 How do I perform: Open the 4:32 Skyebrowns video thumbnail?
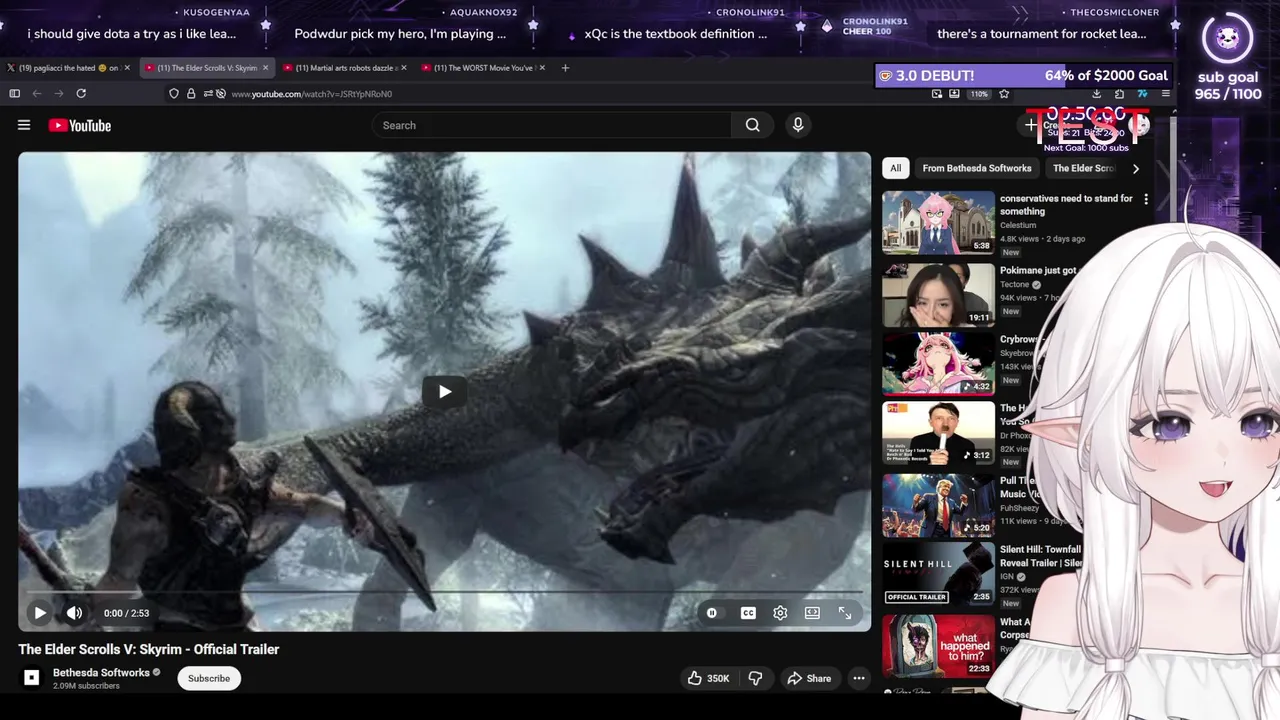point(938,364)
